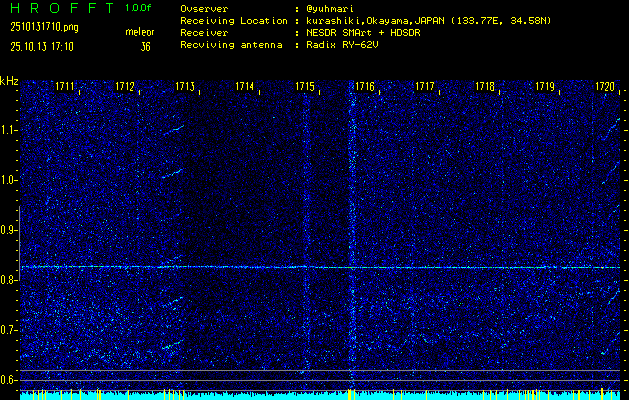Click the 1711 time marker
This screenshot has width=629, height=400.
(65, 88)
